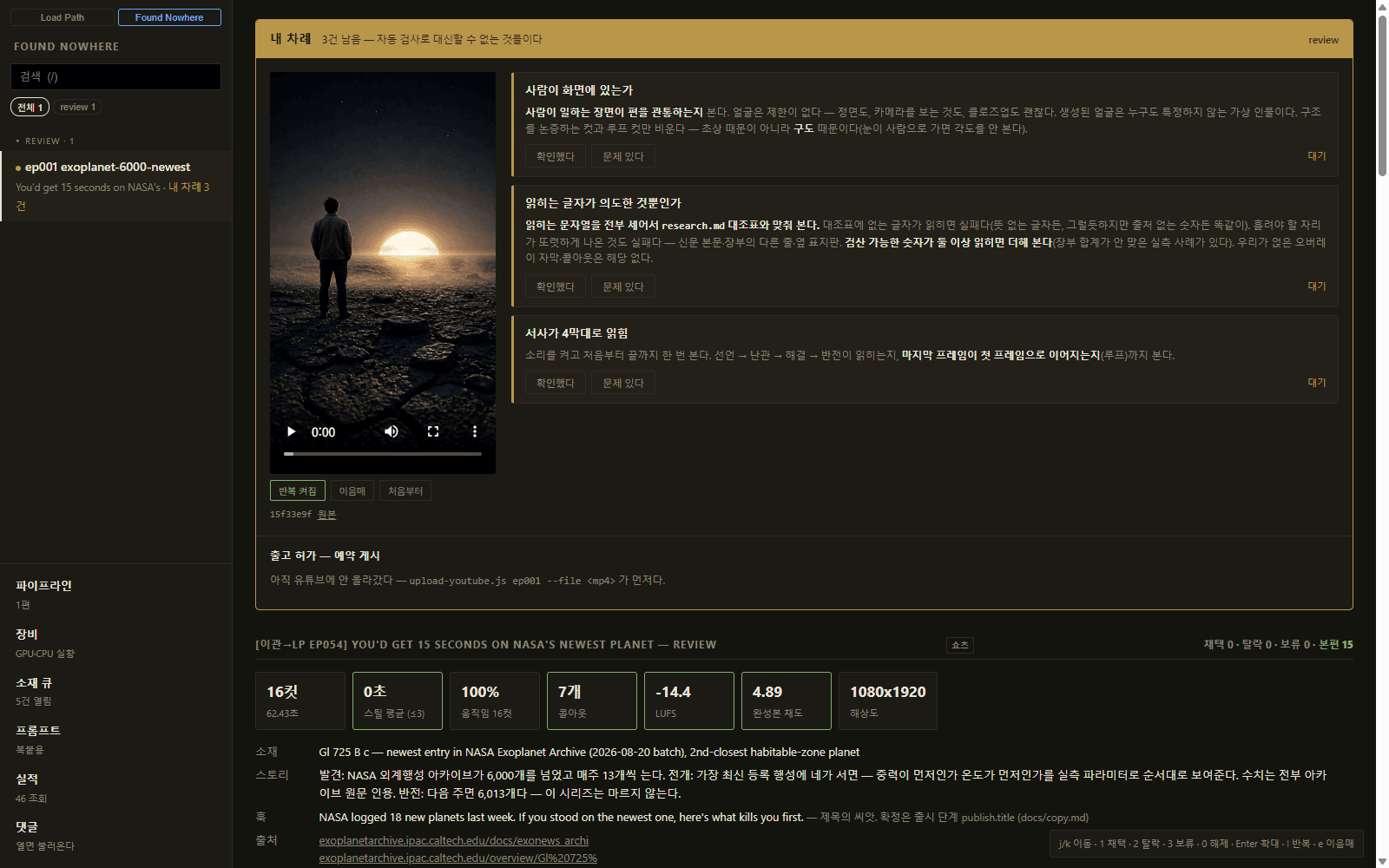The image size is (1389, 868).
Task: Collapse the REVIEW group in the sidebar
Action: 44,141
